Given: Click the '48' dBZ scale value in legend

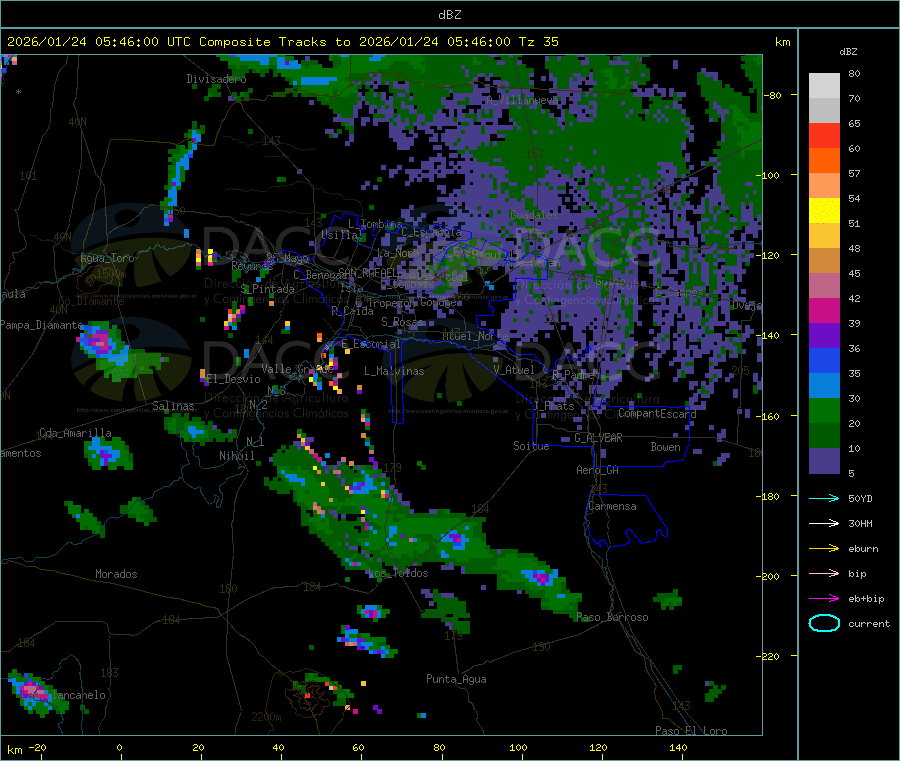Looking at the screenshot, I should 854,249.
